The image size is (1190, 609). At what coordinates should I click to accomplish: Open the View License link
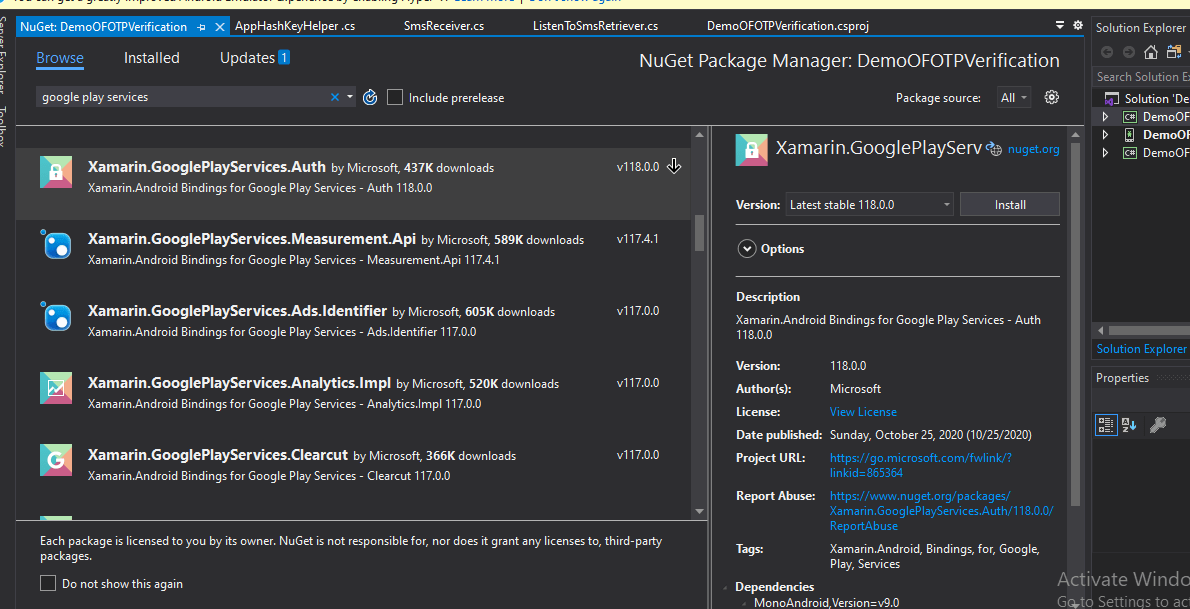point(863,412)
